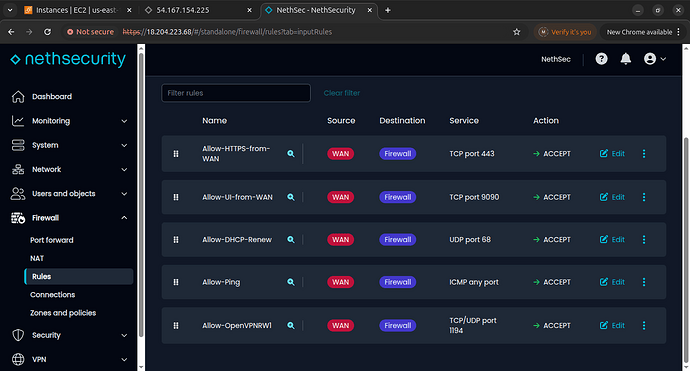Expand the Security menu chevron

coord(125,335)
